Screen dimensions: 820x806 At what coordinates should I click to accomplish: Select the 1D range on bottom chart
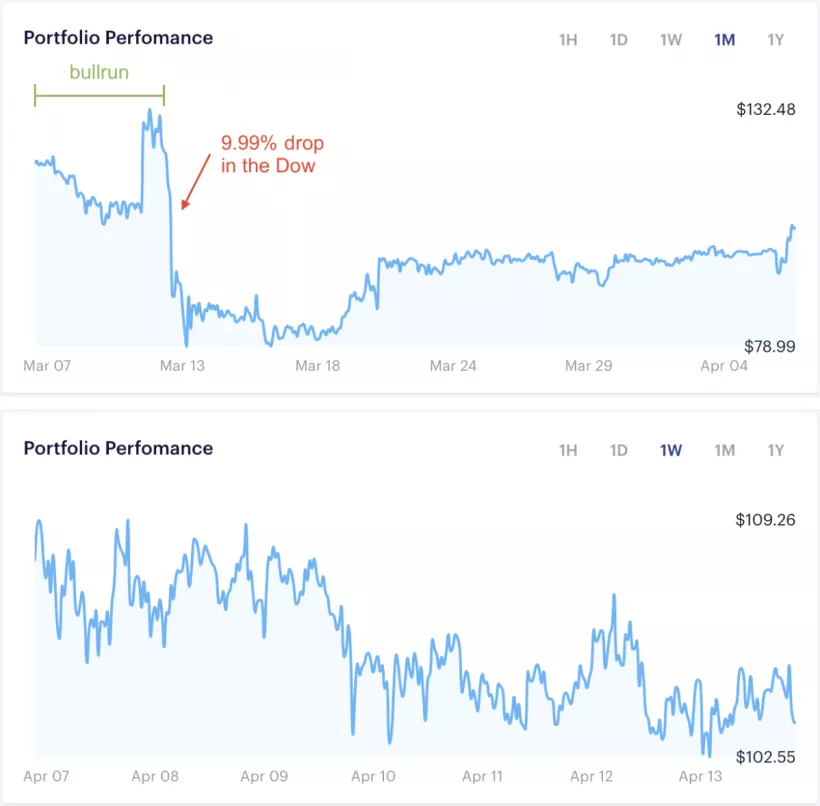(x=619, y=450)
